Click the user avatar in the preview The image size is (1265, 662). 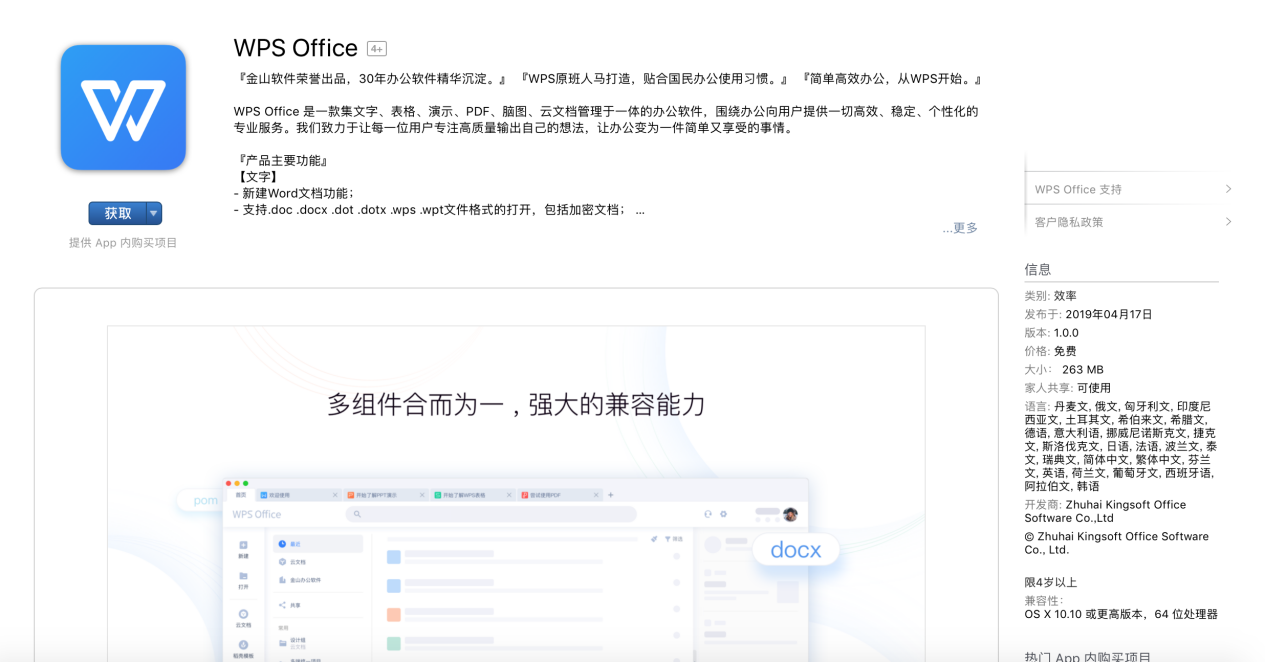pyautogui.click(x=790, y=514)
